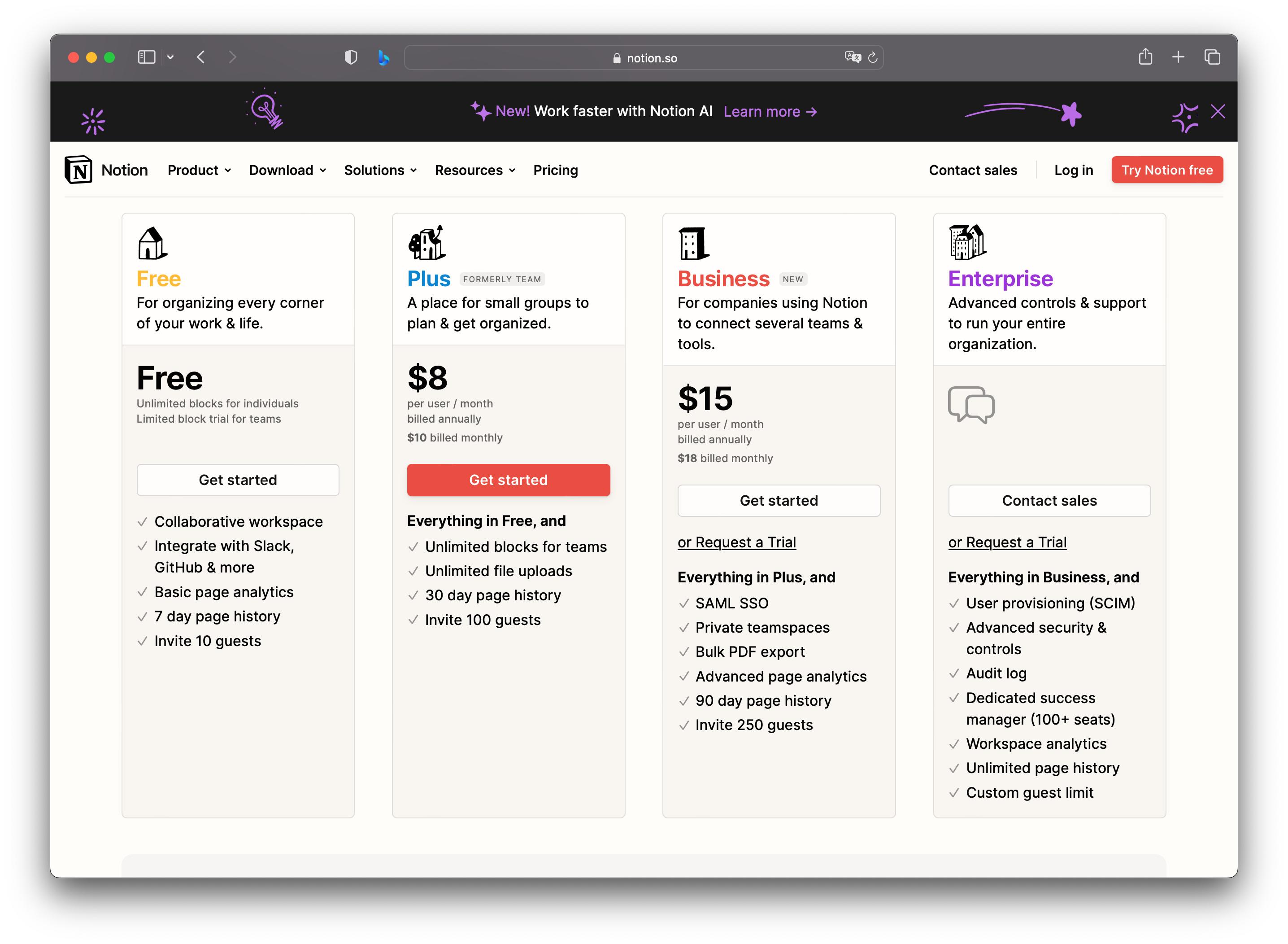Click '$18 billed monthly' text

coord(725,458)
